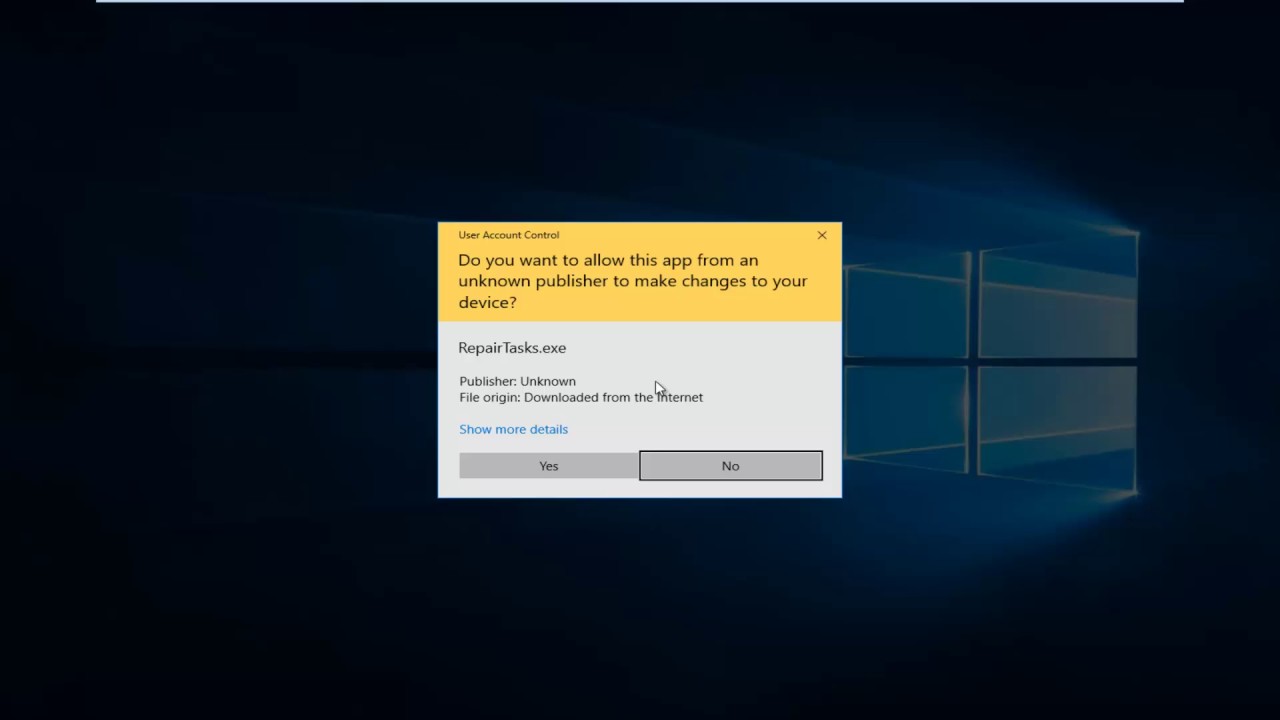
Task: Click the yellow UAC warning question text
Action: coord(633,281)
